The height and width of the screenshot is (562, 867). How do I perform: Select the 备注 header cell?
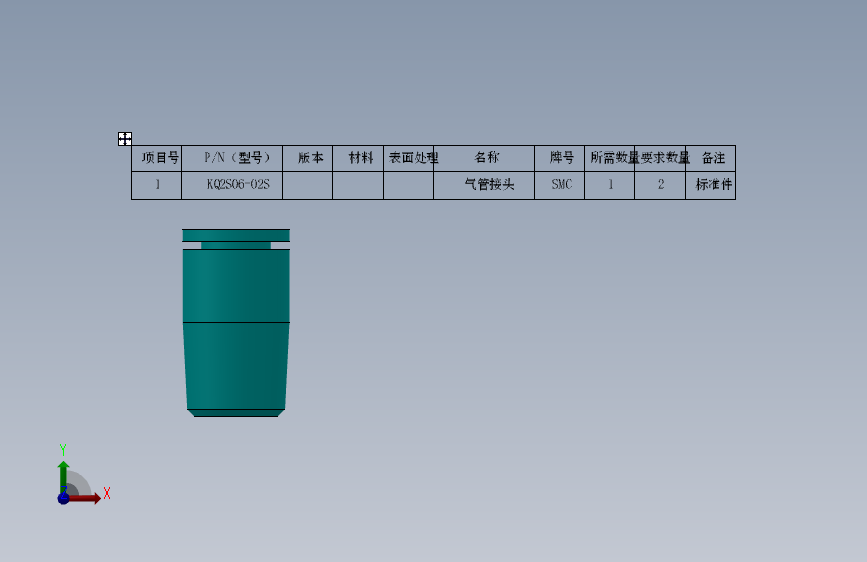coord(711,158)
